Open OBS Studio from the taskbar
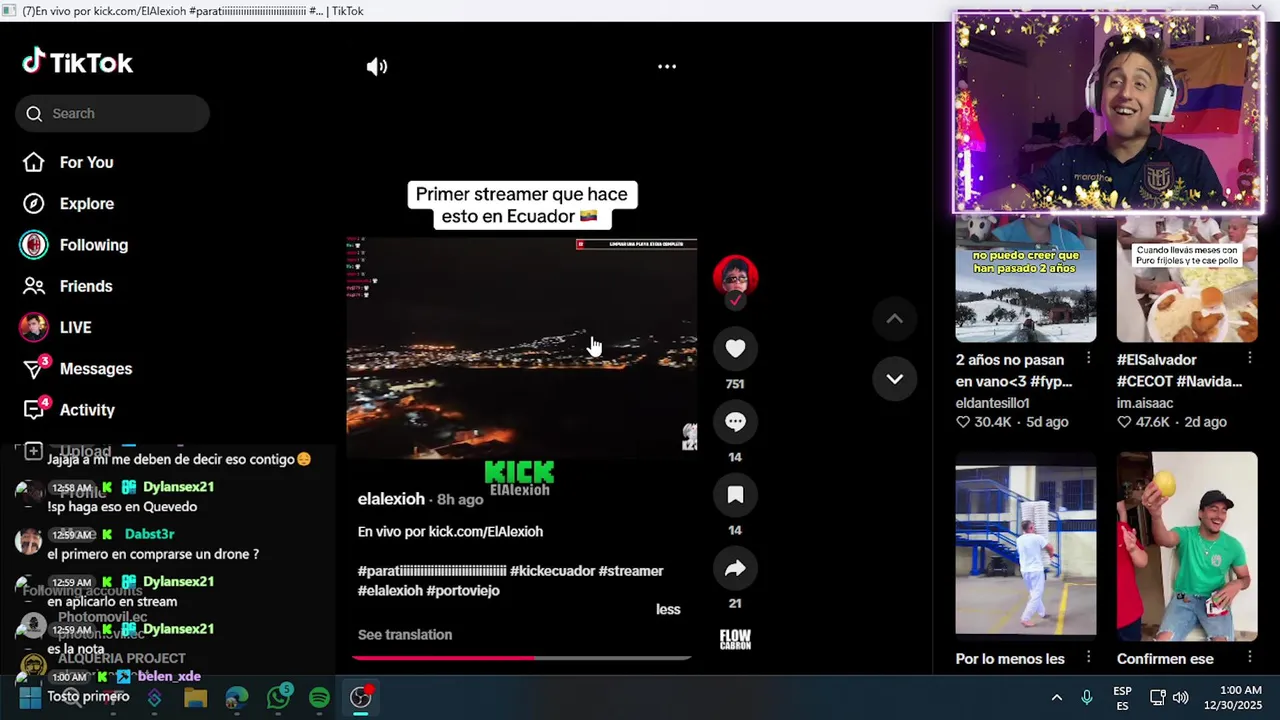Viewport: 1280px width, 720px height. [361, 697]
